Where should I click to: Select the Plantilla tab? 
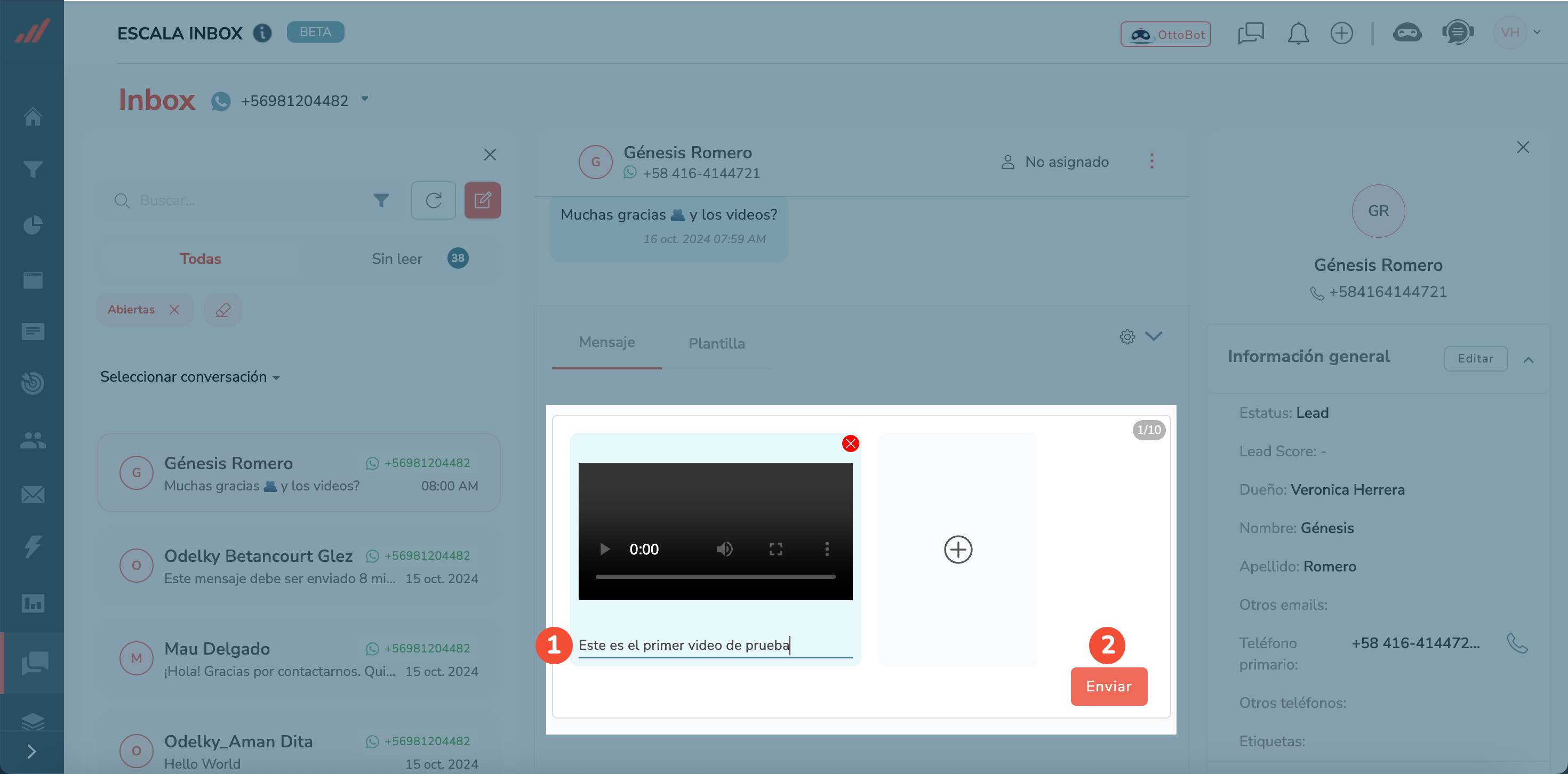(x=716, y=343)
